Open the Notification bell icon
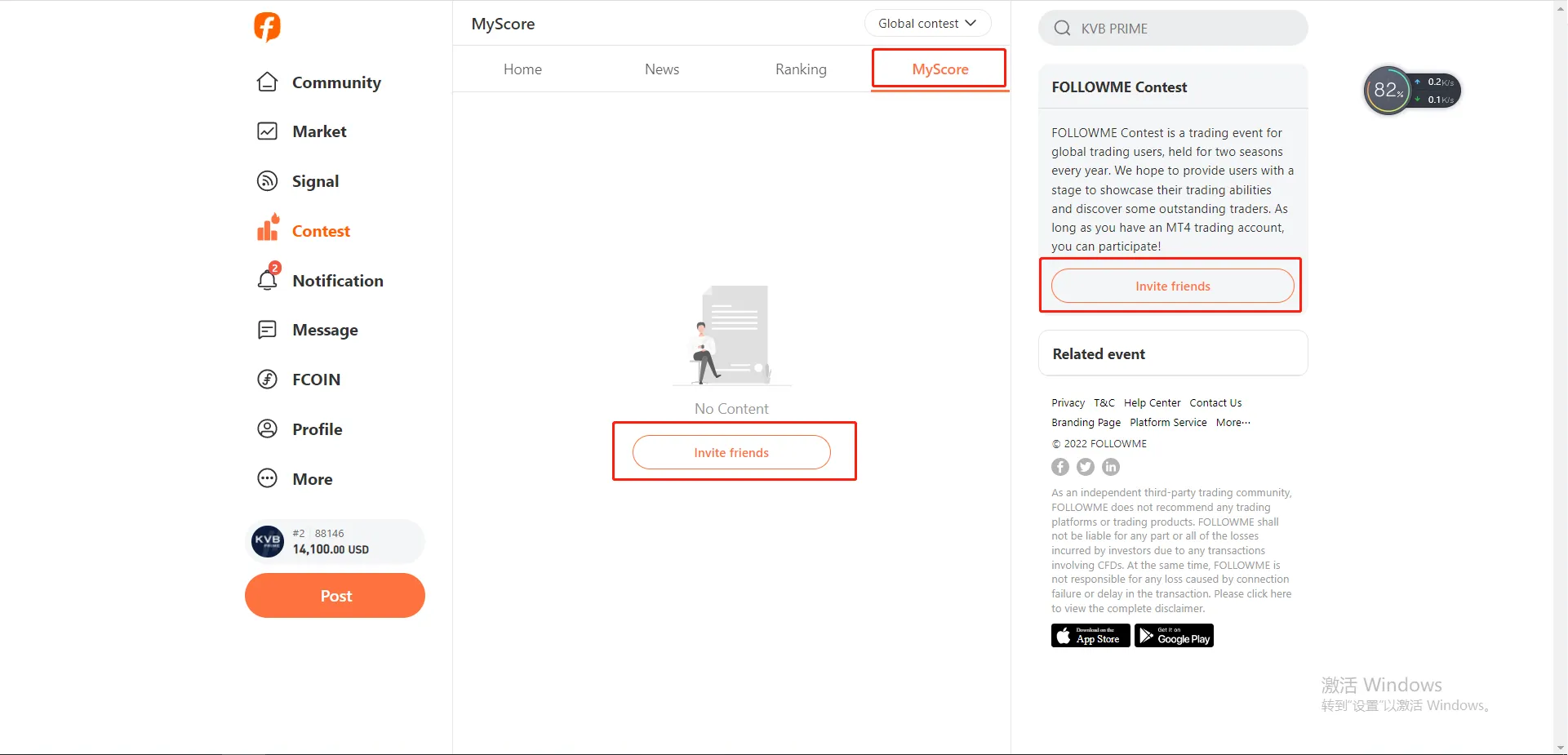Image resolution: width=1568 pixels, height=755 pixels. tap(268, 278)
